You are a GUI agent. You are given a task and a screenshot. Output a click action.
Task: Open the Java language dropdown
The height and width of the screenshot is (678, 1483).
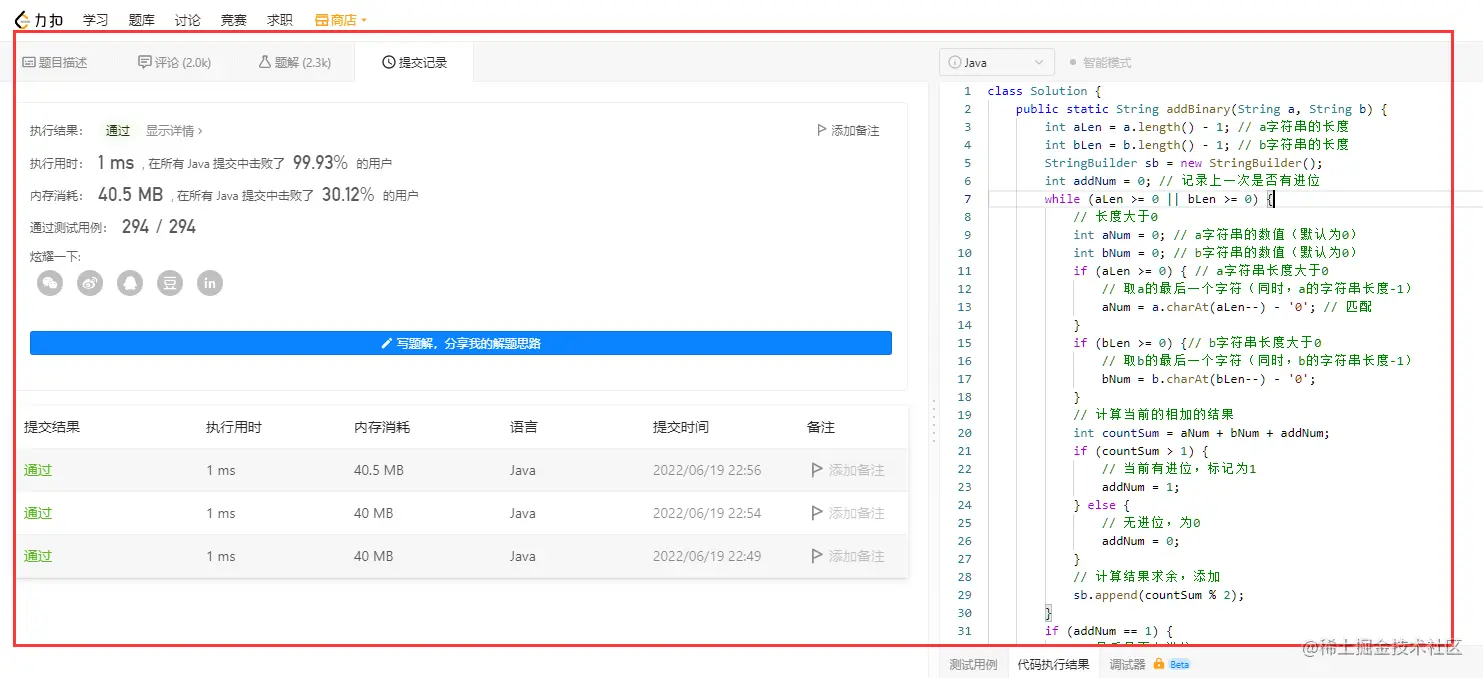[996, 61]
